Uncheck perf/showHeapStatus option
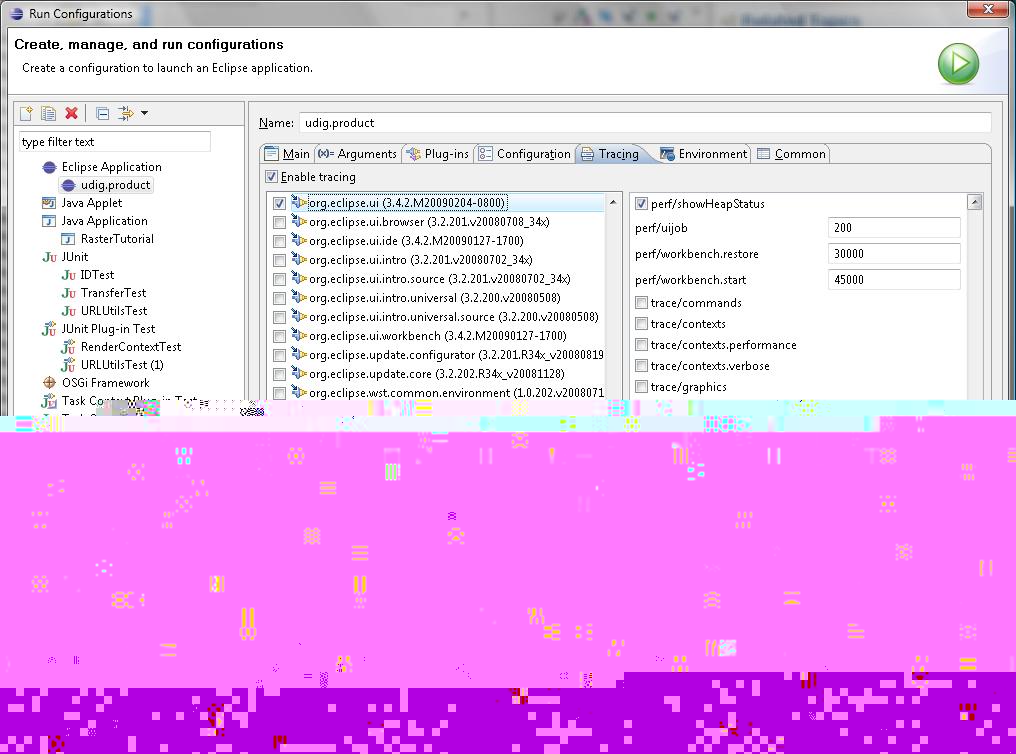The width and height of the screenshot is (1016, 754). [641, 204]
